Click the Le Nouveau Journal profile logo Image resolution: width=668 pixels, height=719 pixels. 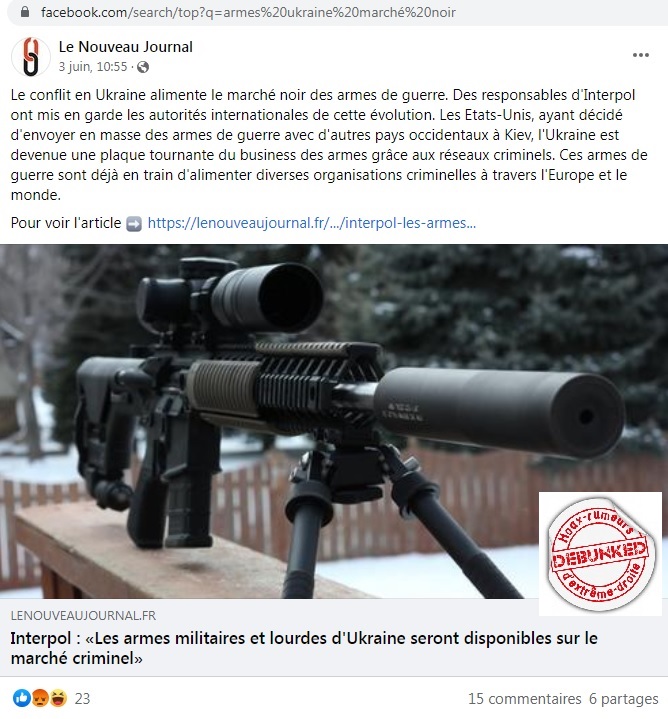(31, 57)
